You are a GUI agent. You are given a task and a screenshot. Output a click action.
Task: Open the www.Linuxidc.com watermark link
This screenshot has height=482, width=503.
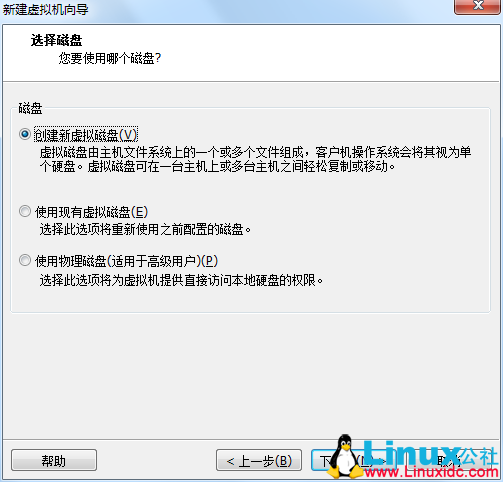point(432,472)
